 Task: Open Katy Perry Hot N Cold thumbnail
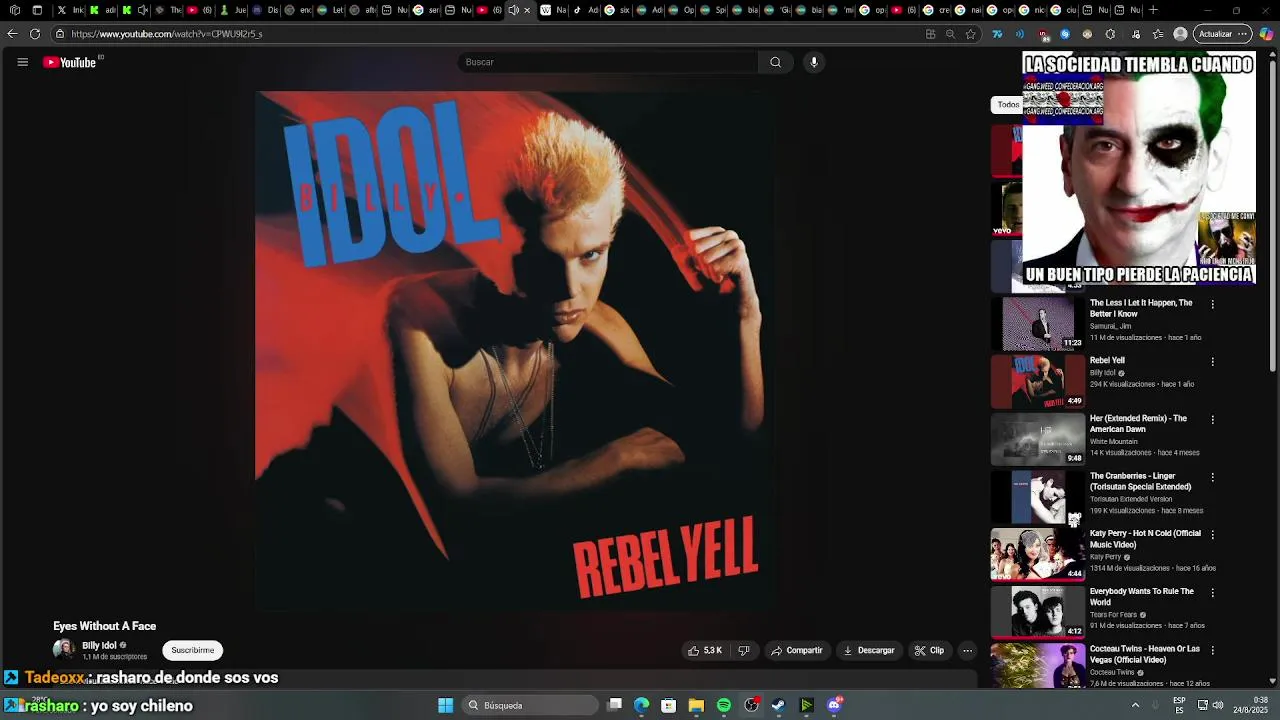pos(1037,554)
